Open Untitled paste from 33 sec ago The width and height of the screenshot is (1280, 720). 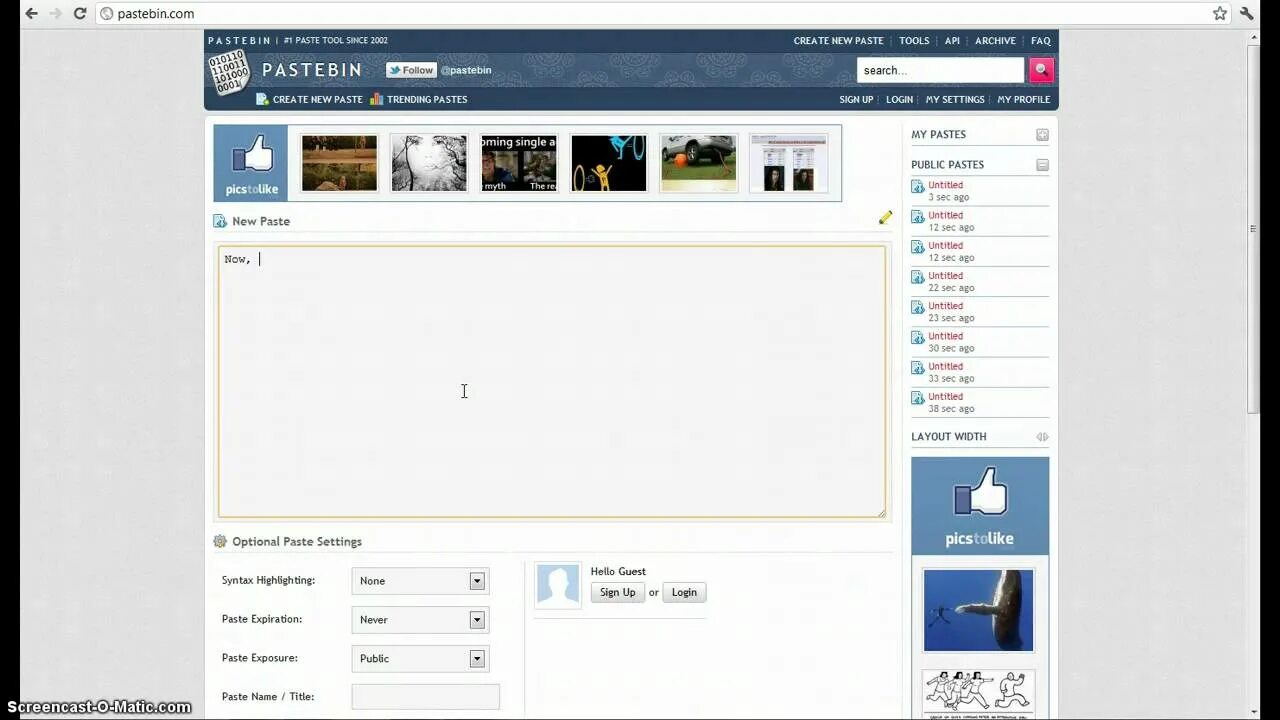pos(945,366)
